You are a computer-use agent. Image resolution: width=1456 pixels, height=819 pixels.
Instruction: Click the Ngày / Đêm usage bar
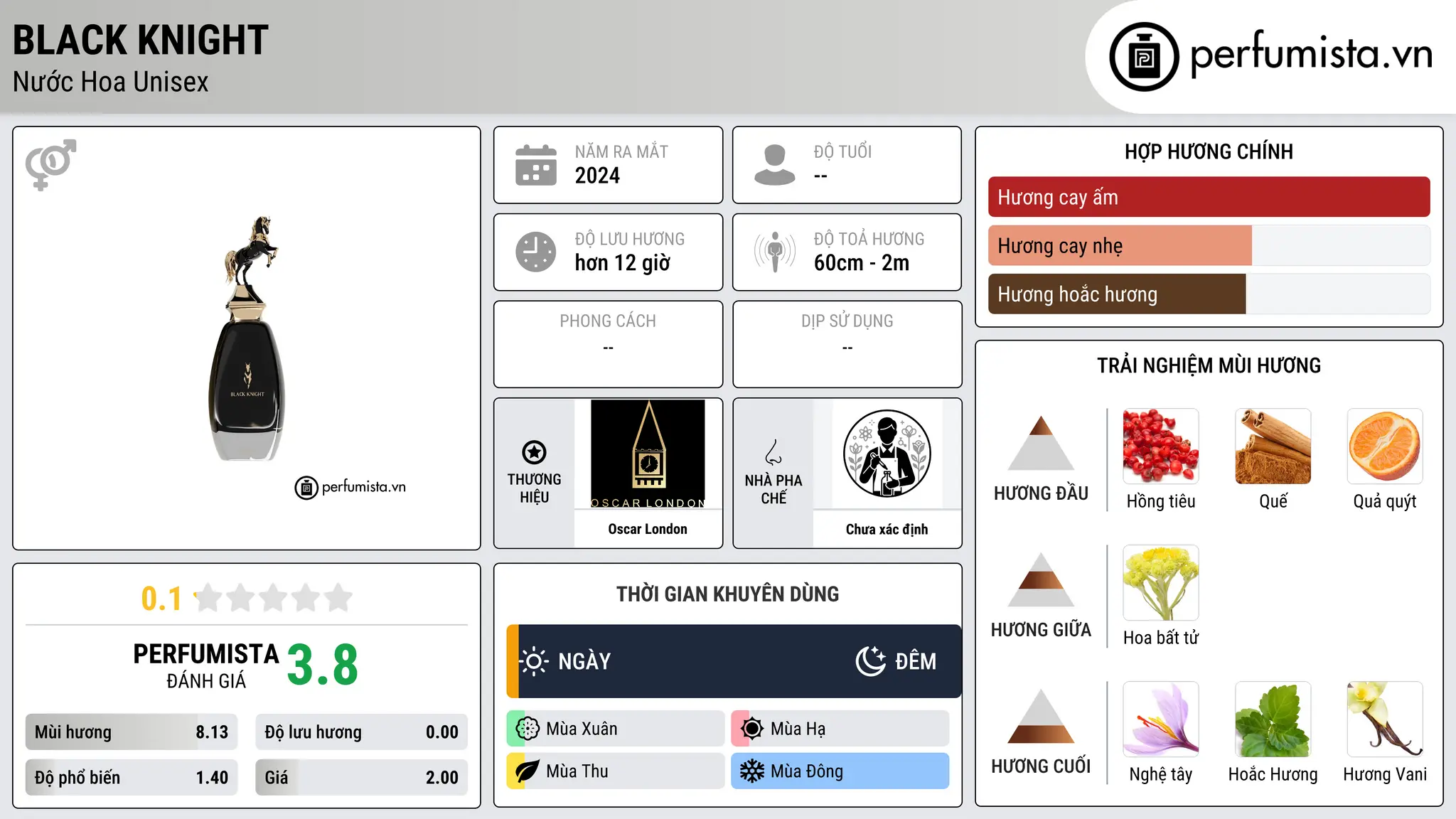734,661
